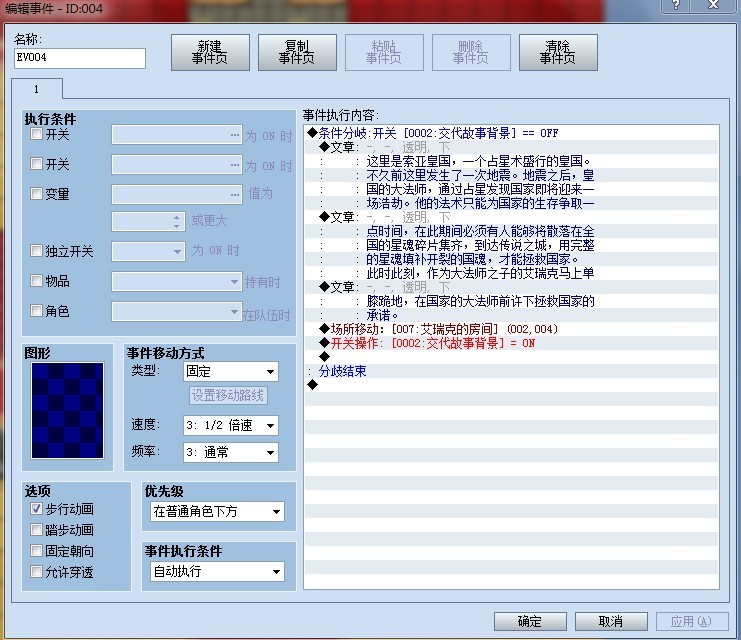
Task: Click the 新建事件页 button
Action: (210, 52)
